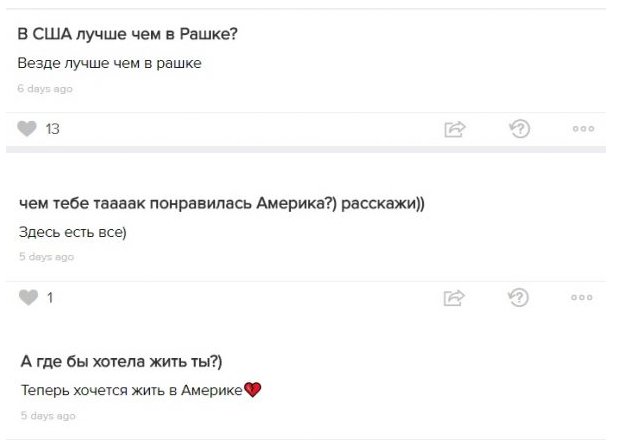Viewport: 641px width, 440px height.
Task: Open question "чем тебе таааак понравилась Америка?"
Action: point(222,203)
